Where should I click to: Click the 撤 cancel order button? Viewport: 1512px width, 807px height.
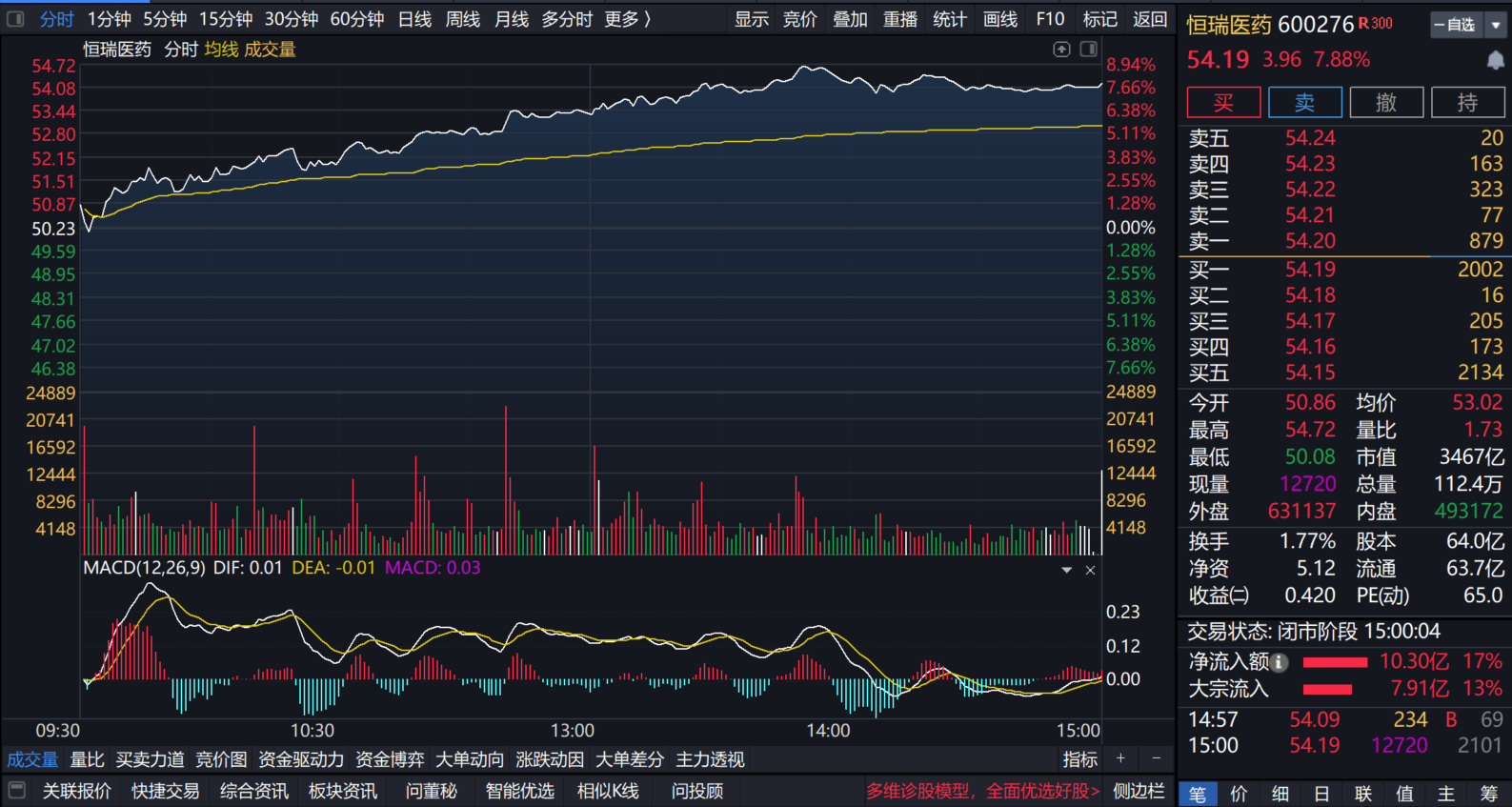(x=1386, y=102)
